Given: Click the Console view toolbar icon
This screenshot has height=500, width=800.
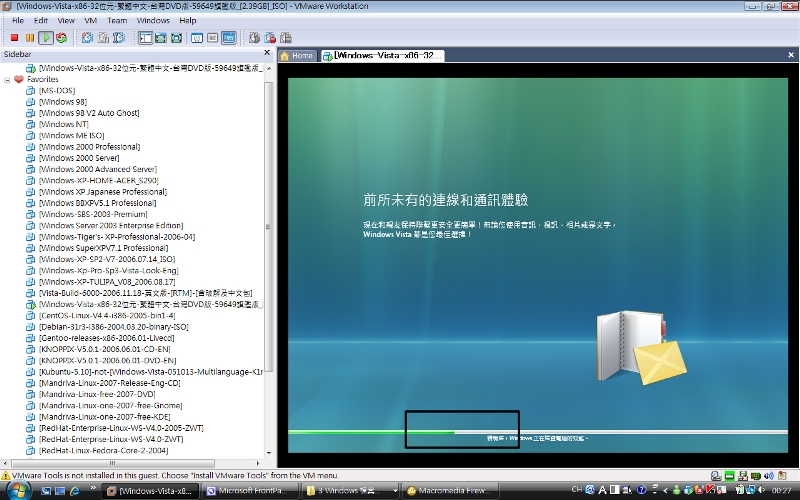Looking at the screenshot, I should 229,38.
